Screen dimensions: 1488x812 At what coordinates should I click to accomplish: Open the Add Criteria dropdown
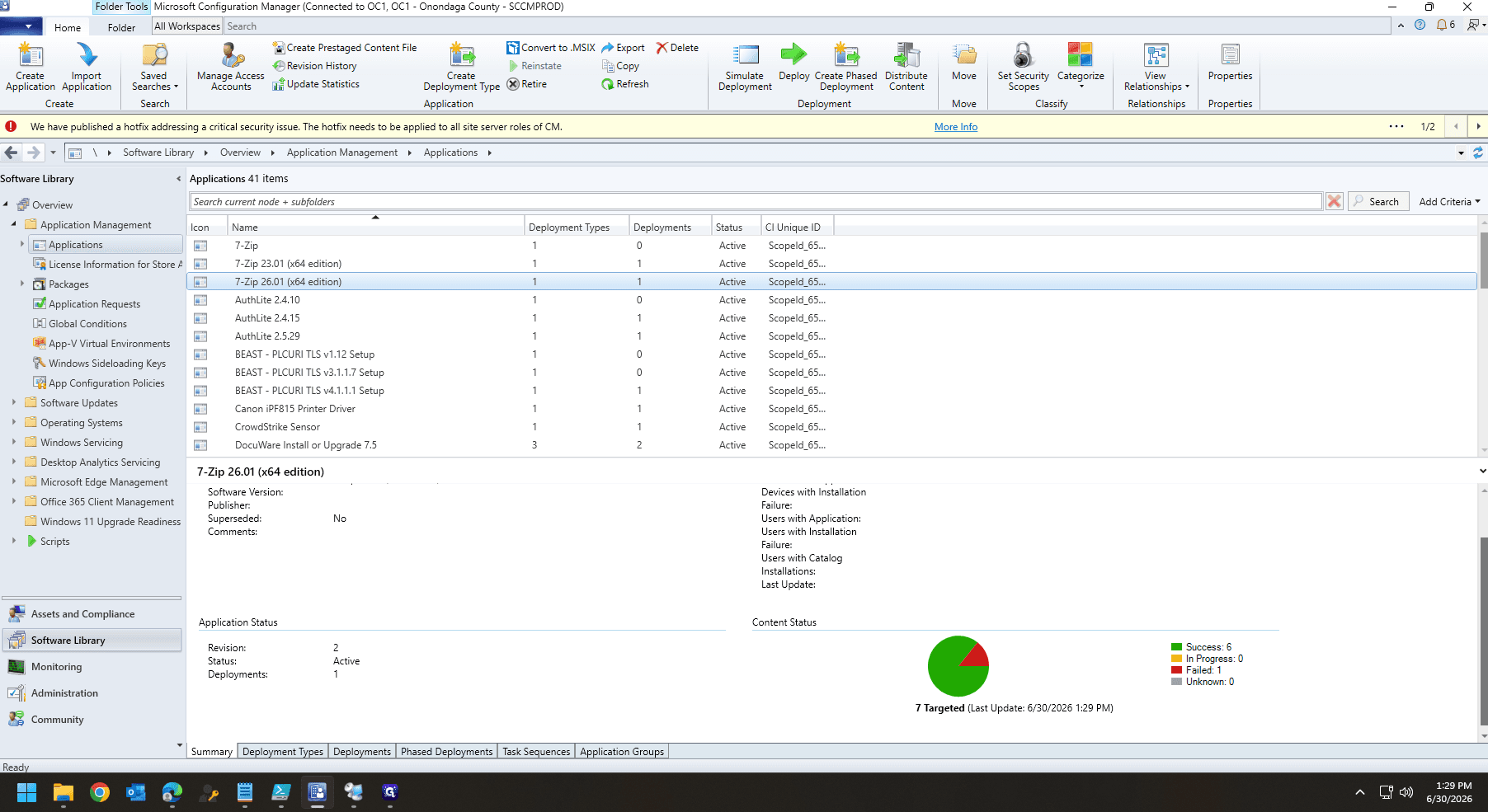click(1449, 202)
